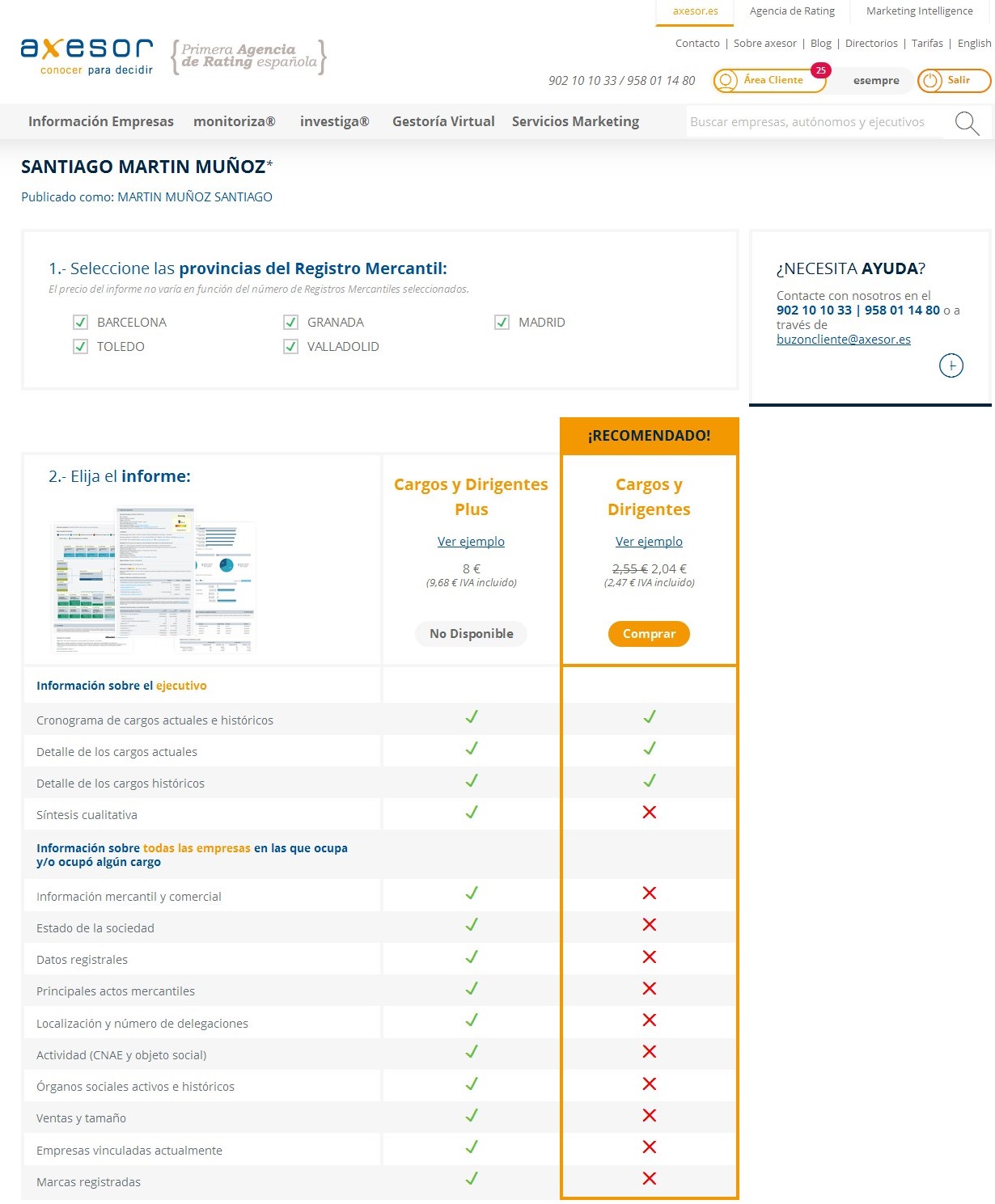Click the red cross for Ventas y tamaño

coord(649,1115)
